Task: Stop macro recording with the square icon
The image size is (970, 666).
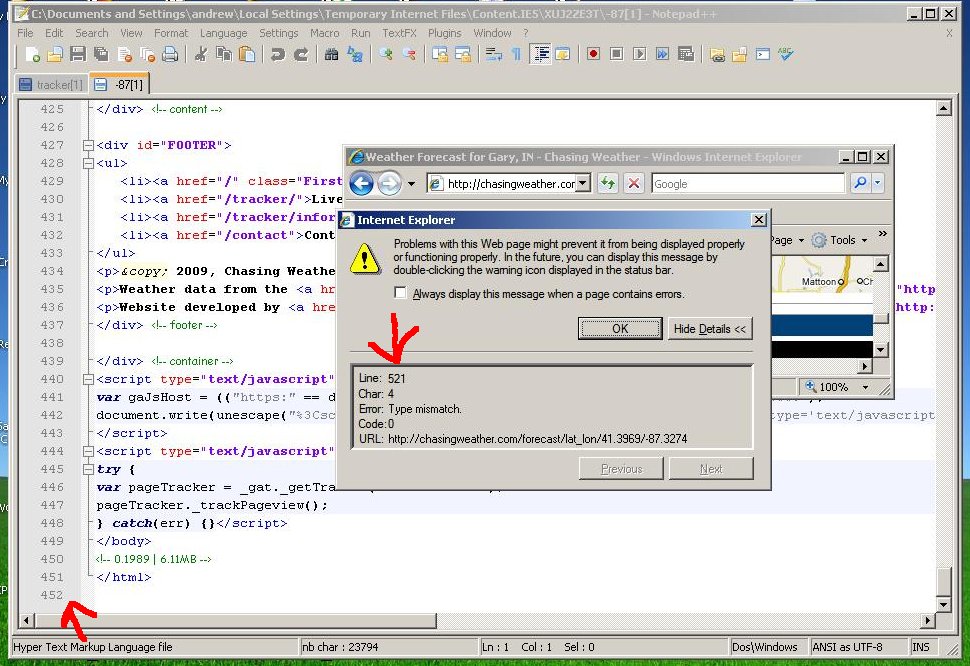Action: [616, 54]
